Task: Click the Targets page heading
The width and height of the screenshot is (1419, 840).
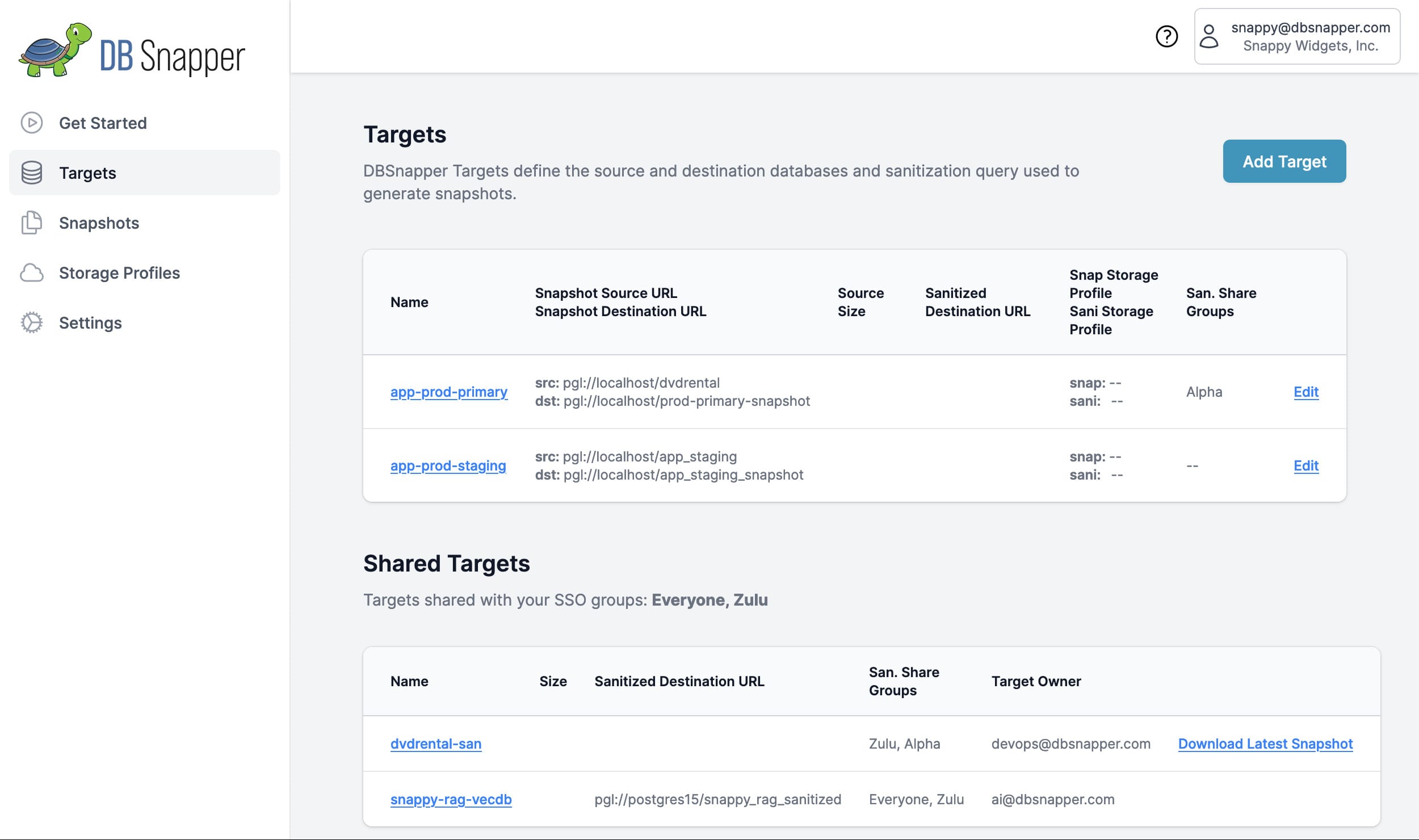Action: 405,135
